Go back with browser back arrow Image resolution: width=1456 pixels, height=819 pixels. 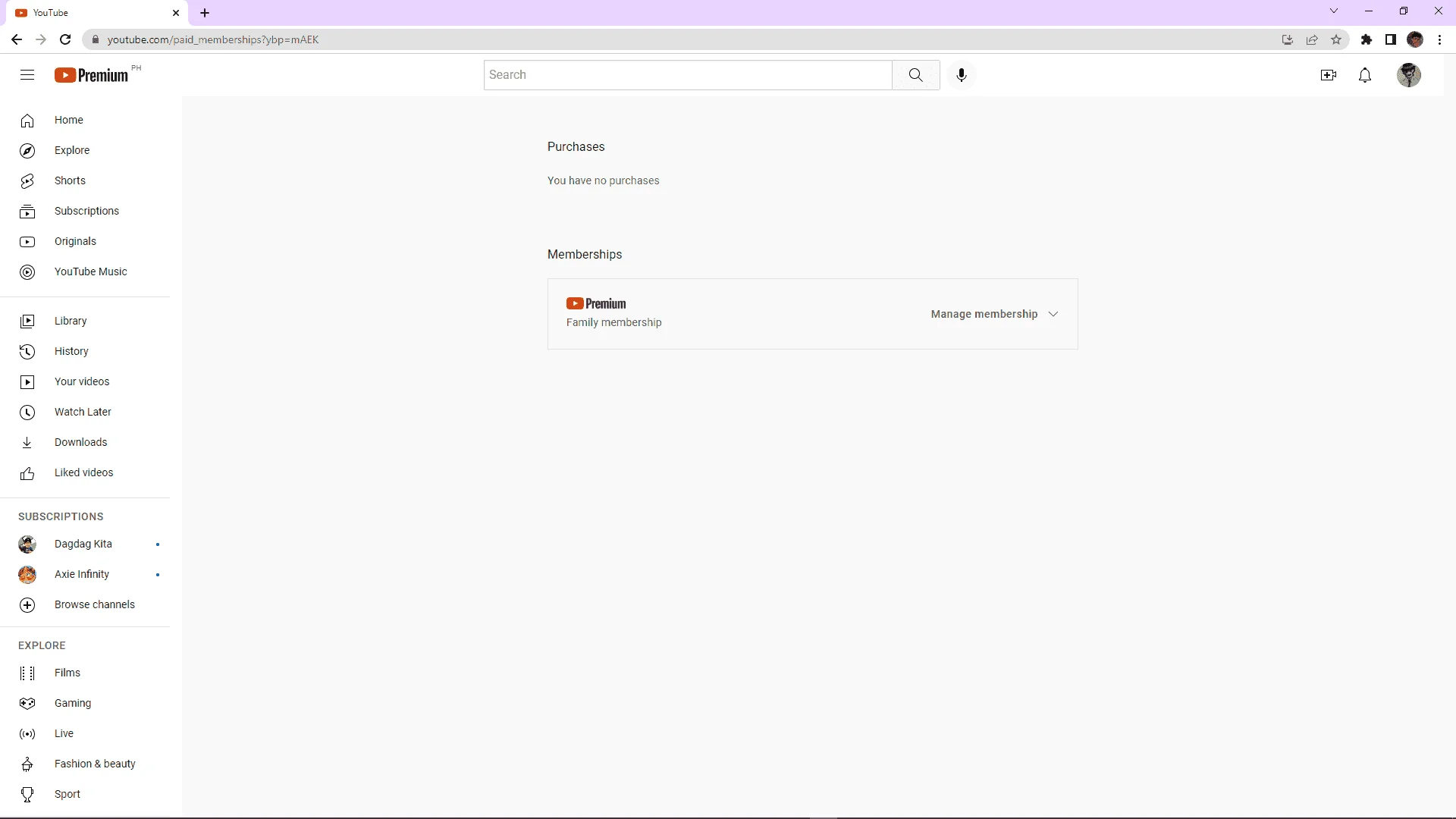coord(17,39)
